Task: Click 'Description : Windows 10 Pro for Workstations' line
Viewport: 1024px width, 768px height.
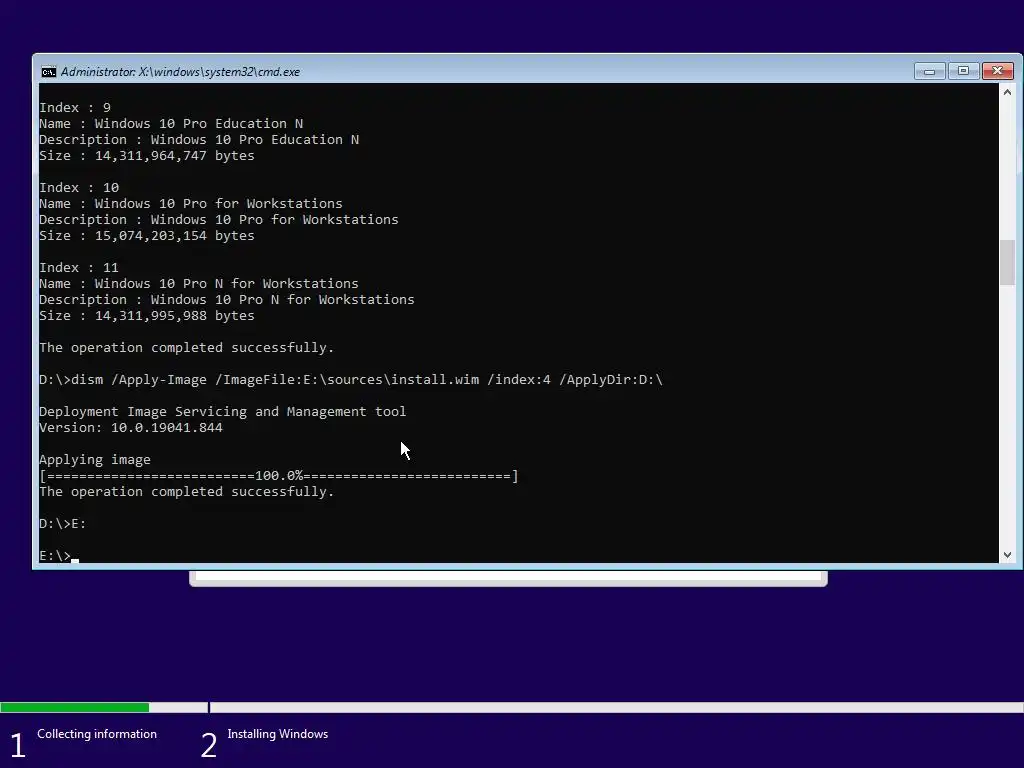Action: pyautogui.click(x=219, y=219)
